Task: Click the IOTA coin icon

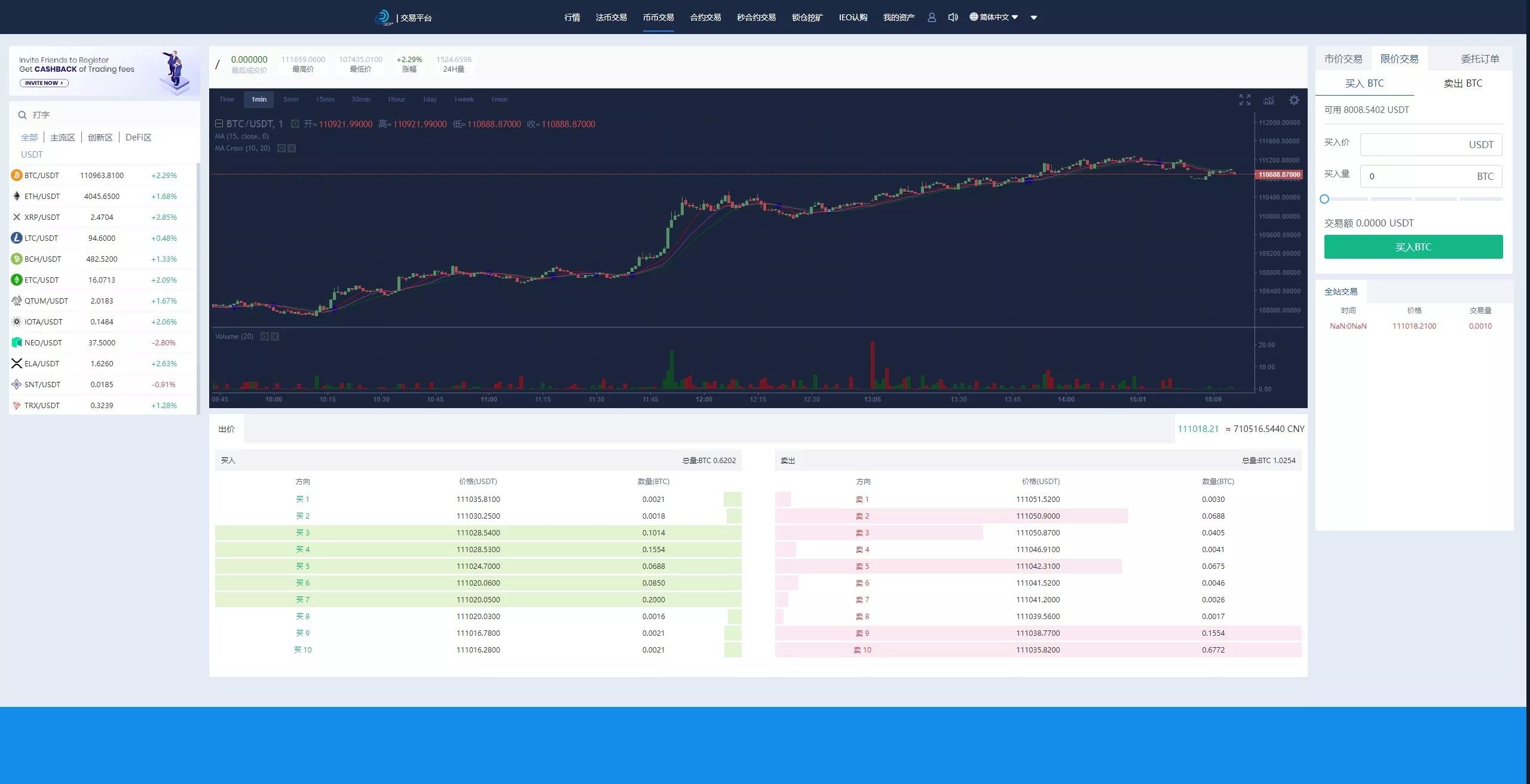Action: (17, 321)
